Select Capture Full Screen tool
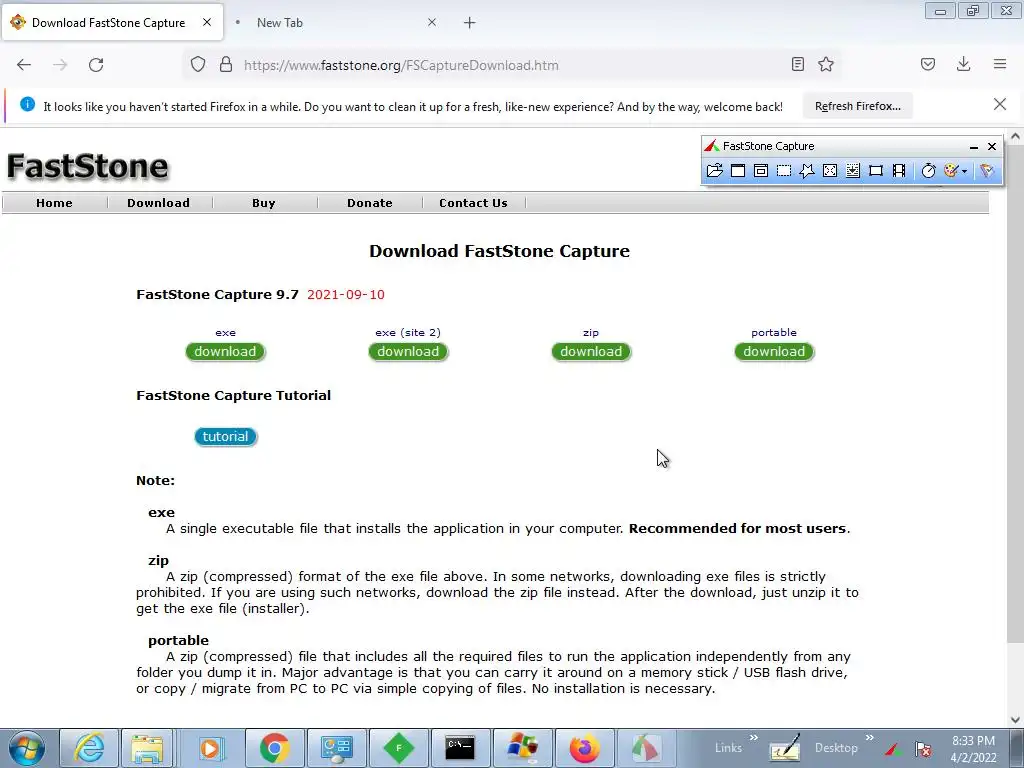 point(830,170)
